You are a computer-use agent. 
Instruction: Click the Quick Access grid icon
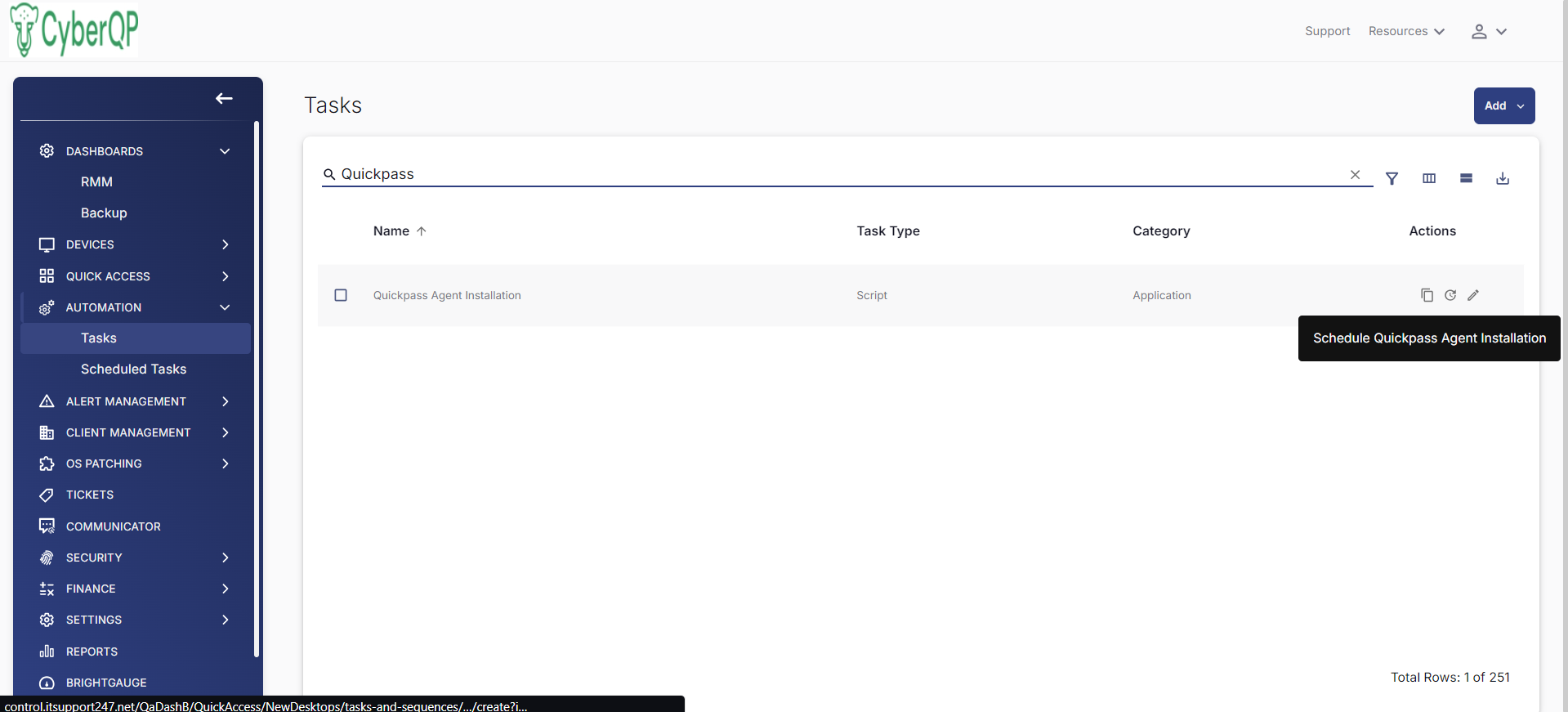click(x=47, y=276)
